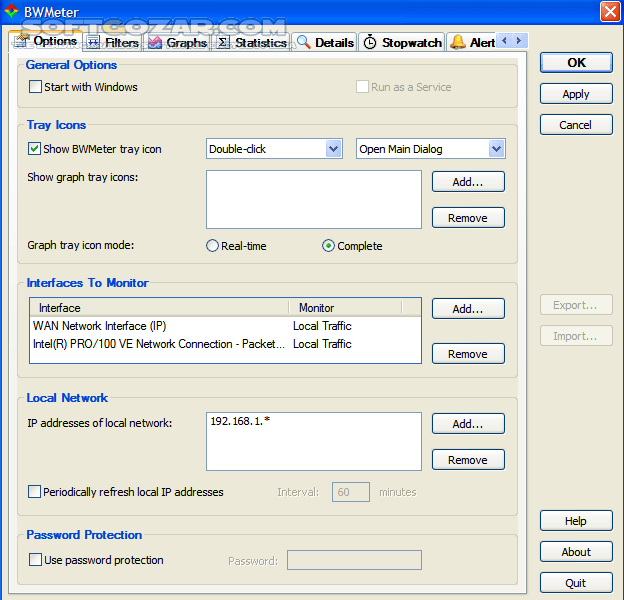
Task: Click Add... in Local Network section
Action: [x=468, y=424]
